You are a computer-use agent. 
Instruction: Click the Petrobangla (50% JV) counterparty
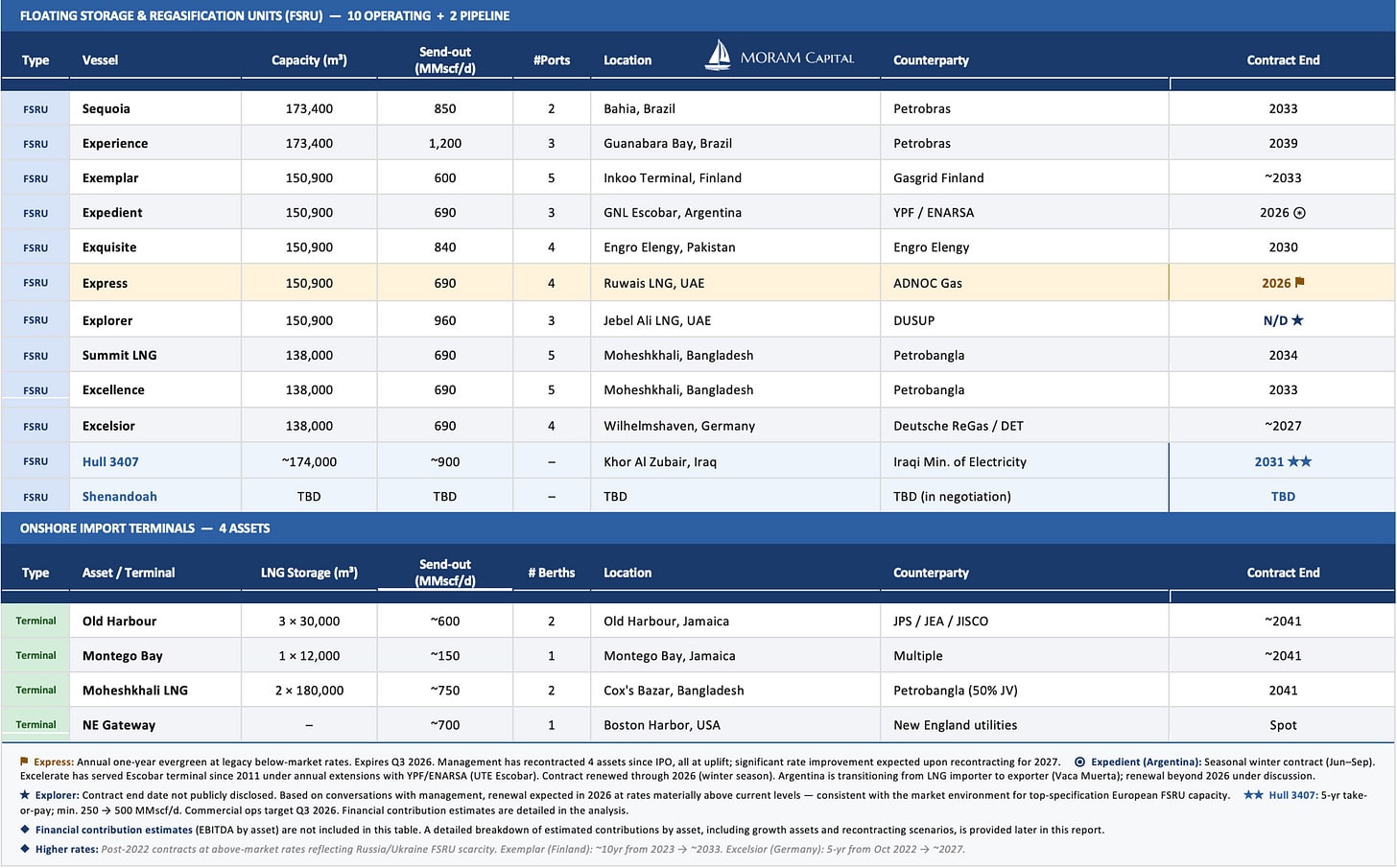coord(956,690)
